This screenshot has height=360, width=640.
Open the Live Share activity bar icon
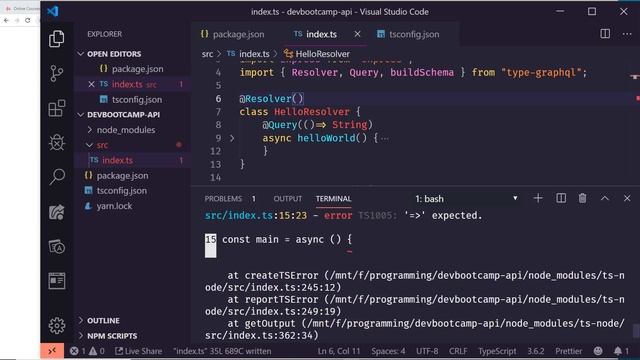click(57, 212)
